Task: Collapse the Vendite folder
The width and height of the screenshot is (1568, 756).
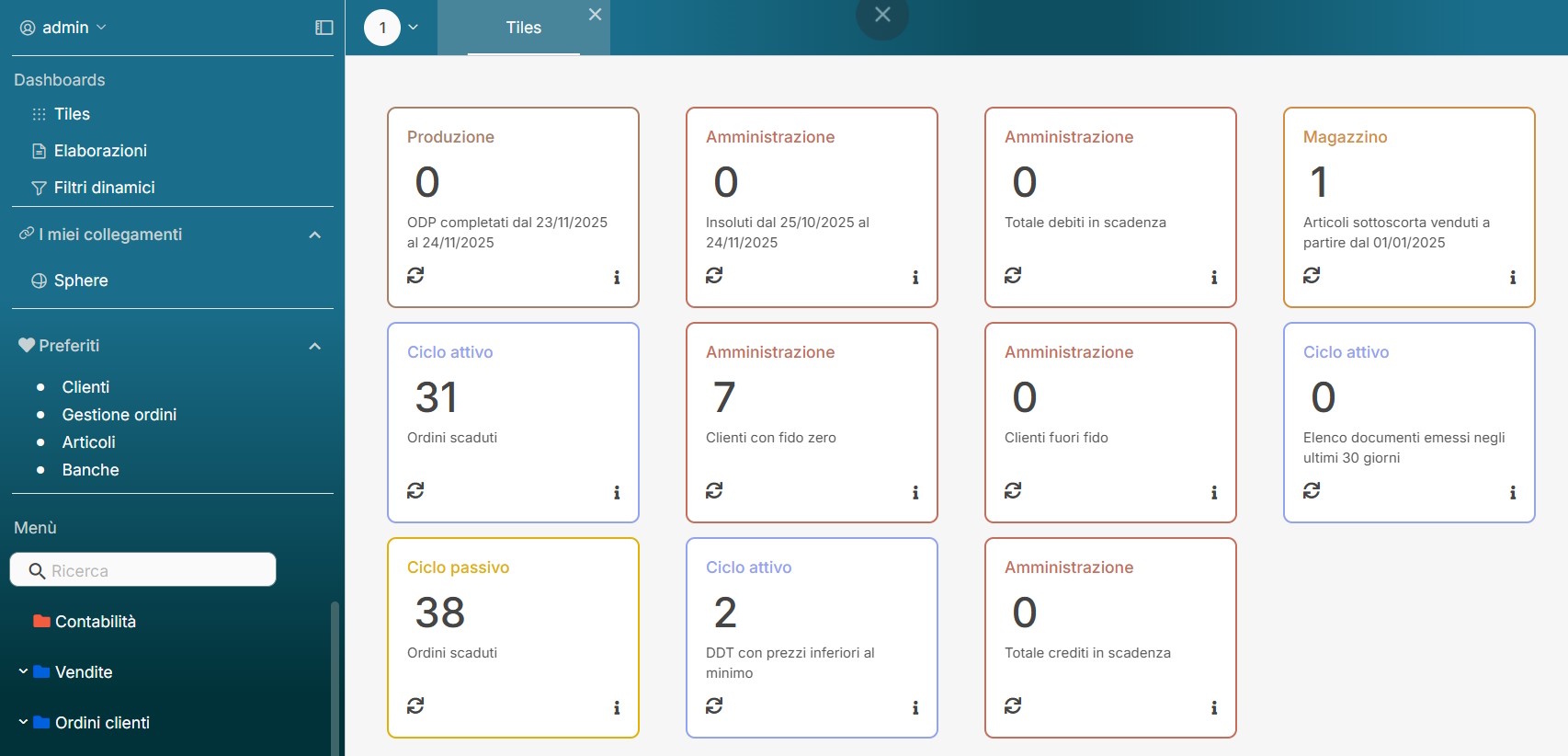Action: pos(23,671)
